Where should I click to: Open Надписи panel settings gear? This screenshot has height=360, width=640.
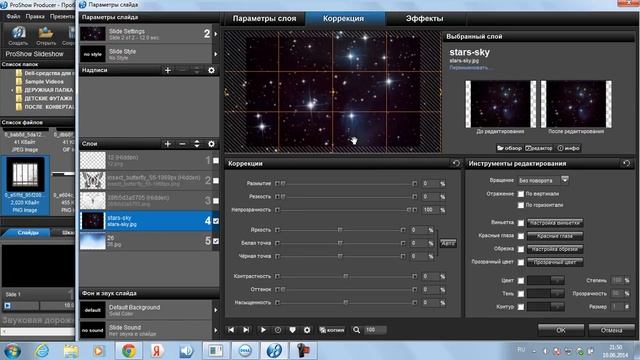(x=211, y=70)
